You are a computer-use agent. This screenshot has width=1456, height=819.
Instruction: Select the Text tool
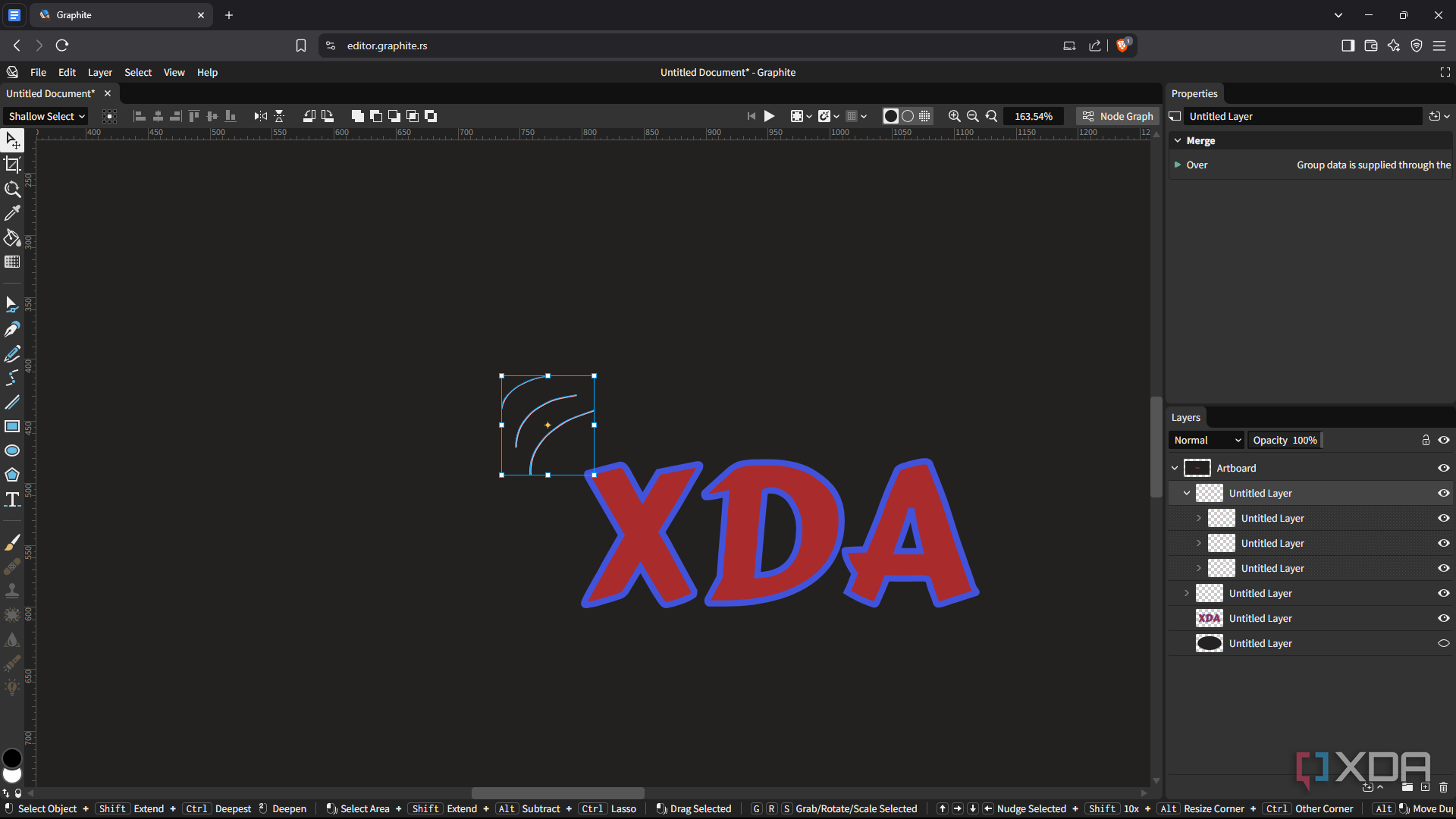[12, 499]
